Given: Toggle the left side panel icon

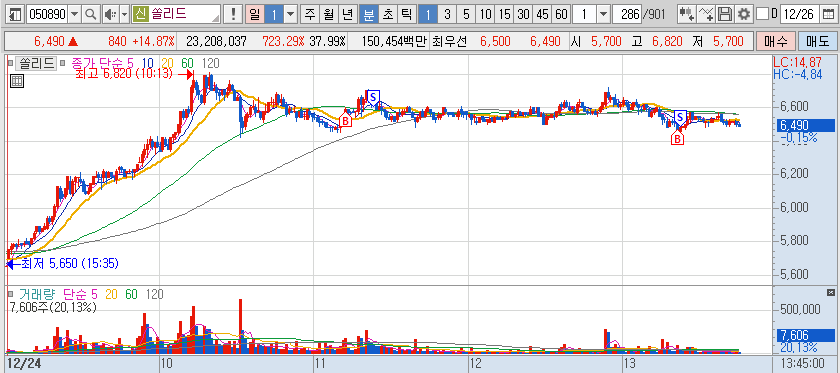Looking at the screenshot, I should (x=16, y=14).
